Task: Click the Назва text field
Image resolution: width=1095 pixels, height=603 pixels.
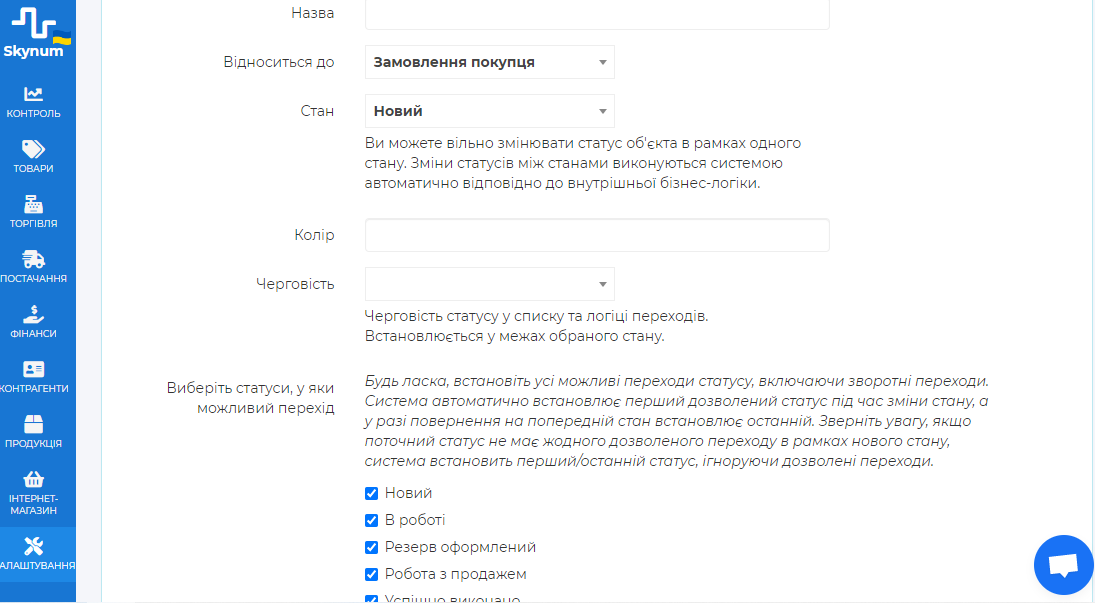Action: (x=597, y=14)
